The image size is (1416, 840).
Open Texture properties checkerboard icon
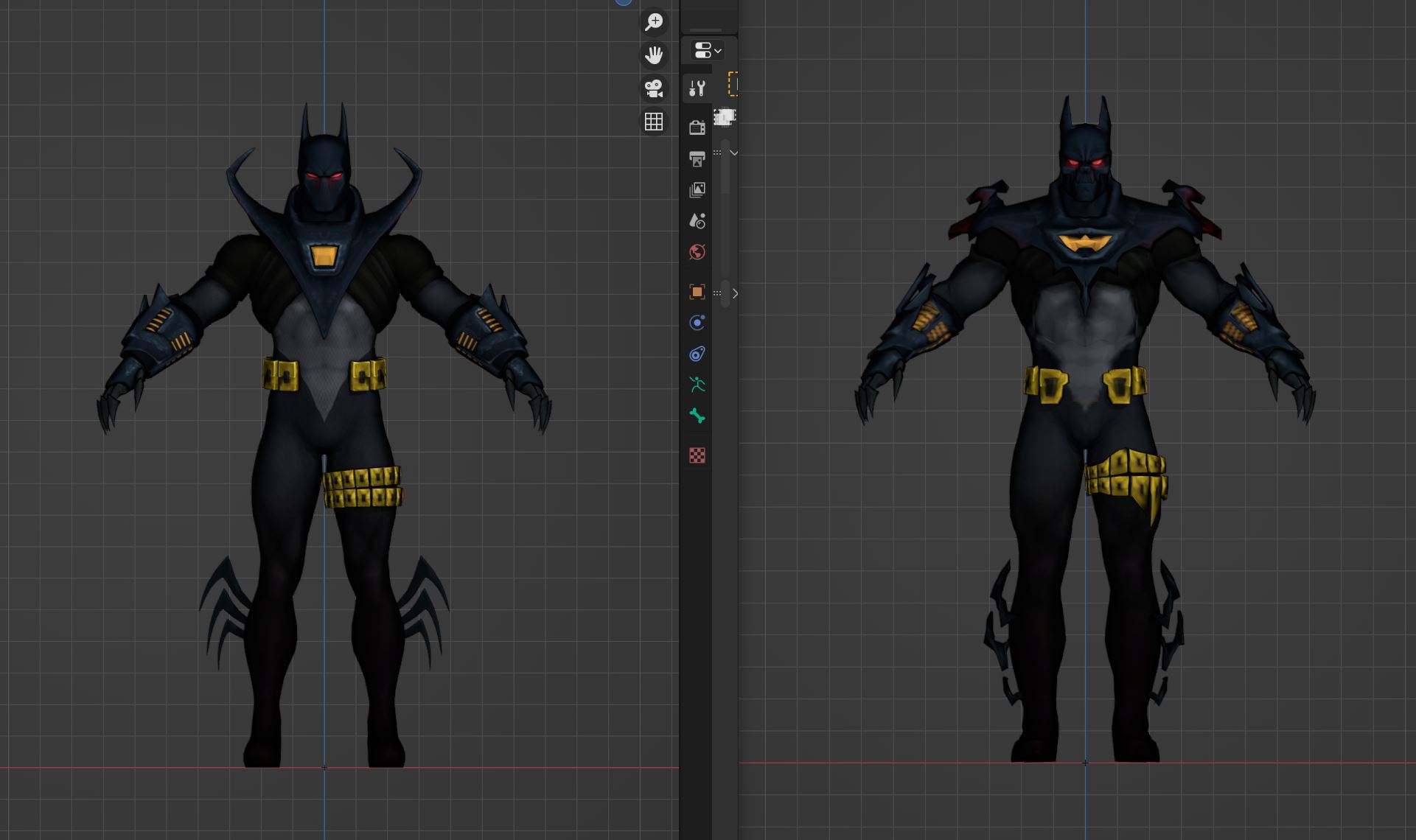[x=697, y=455]
